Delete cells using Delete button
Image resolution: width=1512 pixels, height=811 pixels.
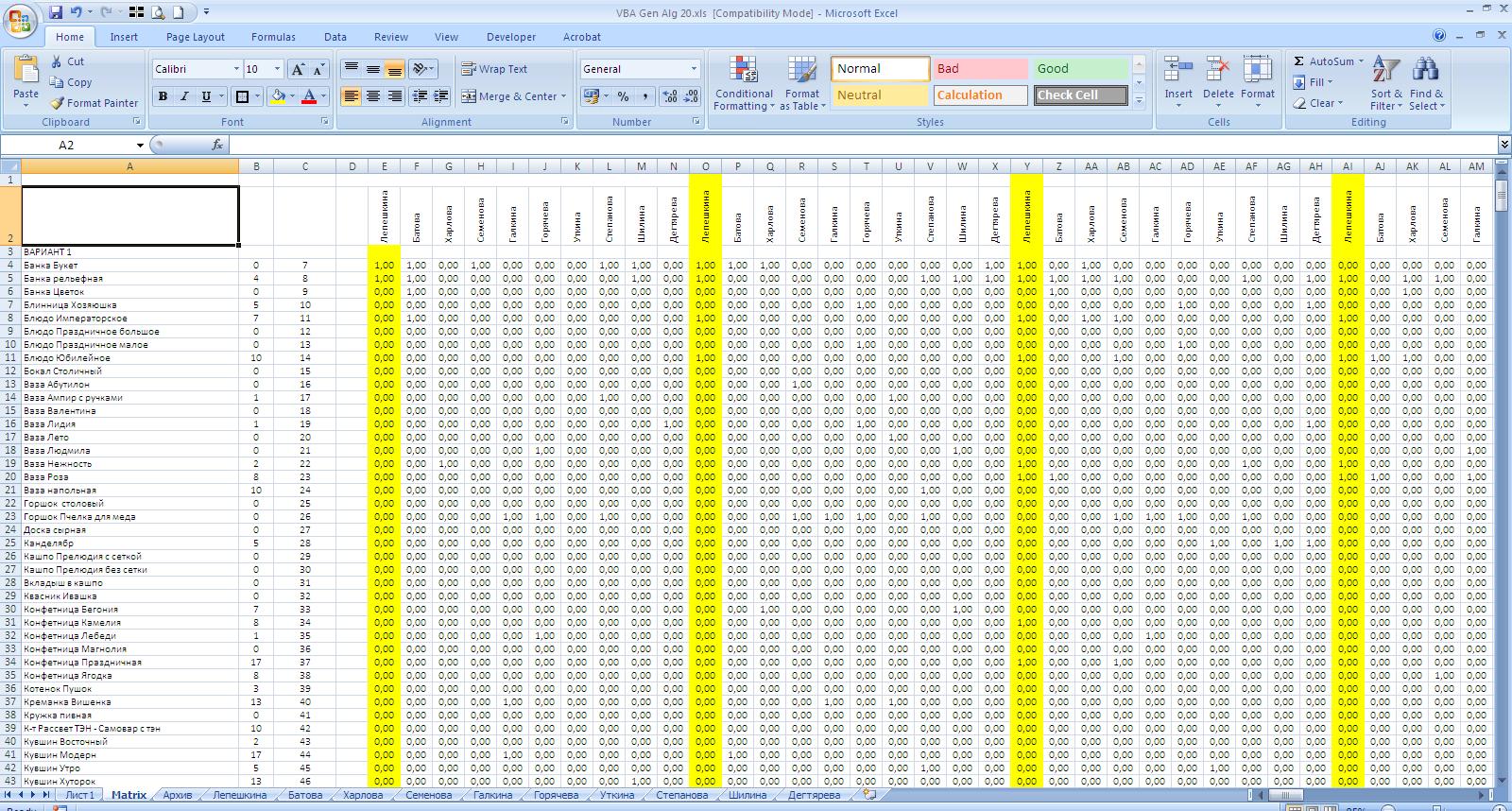click(x=1218, y=83)
